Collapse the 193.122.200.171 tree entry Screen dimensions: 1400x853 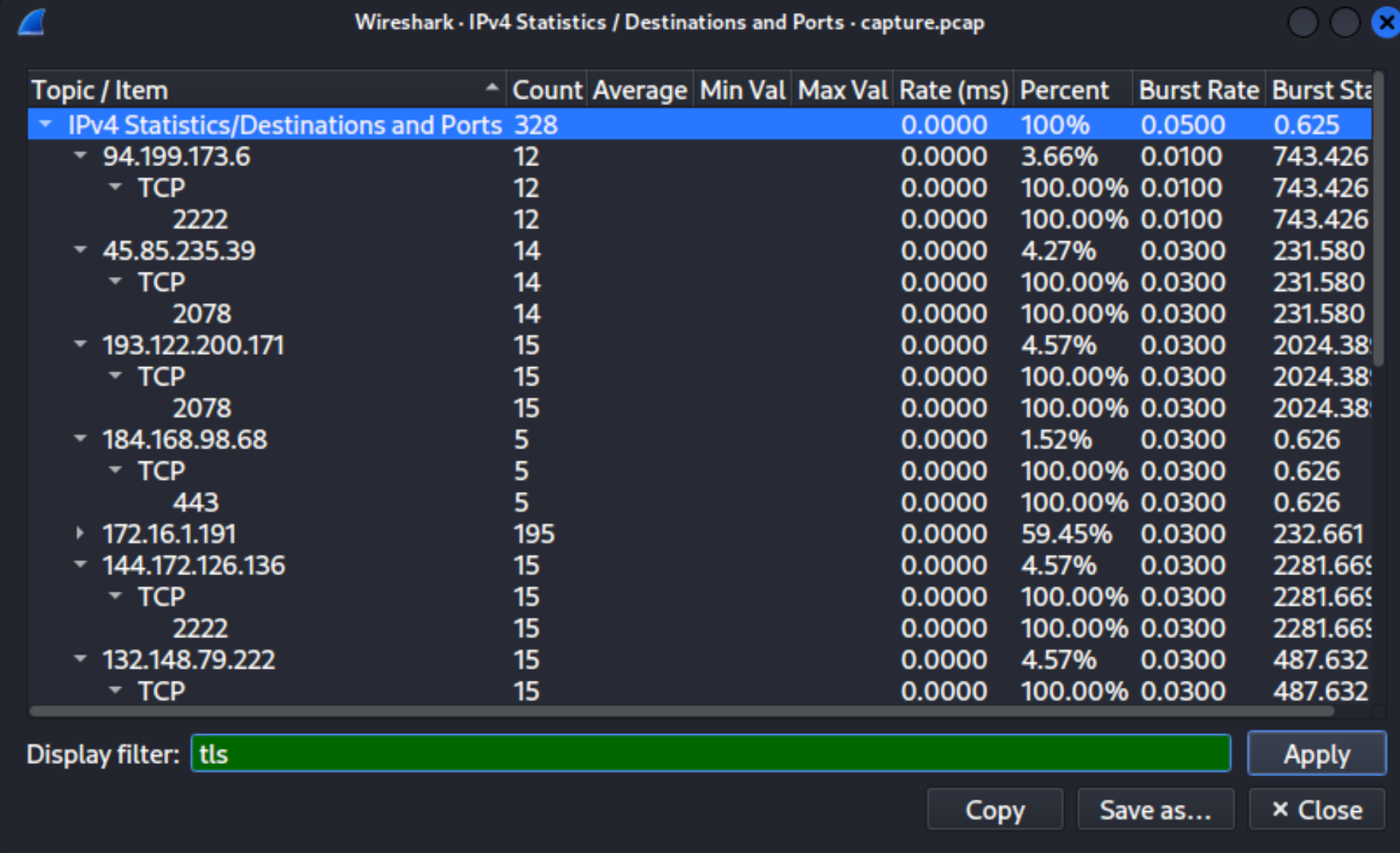(x=80, y=344)
